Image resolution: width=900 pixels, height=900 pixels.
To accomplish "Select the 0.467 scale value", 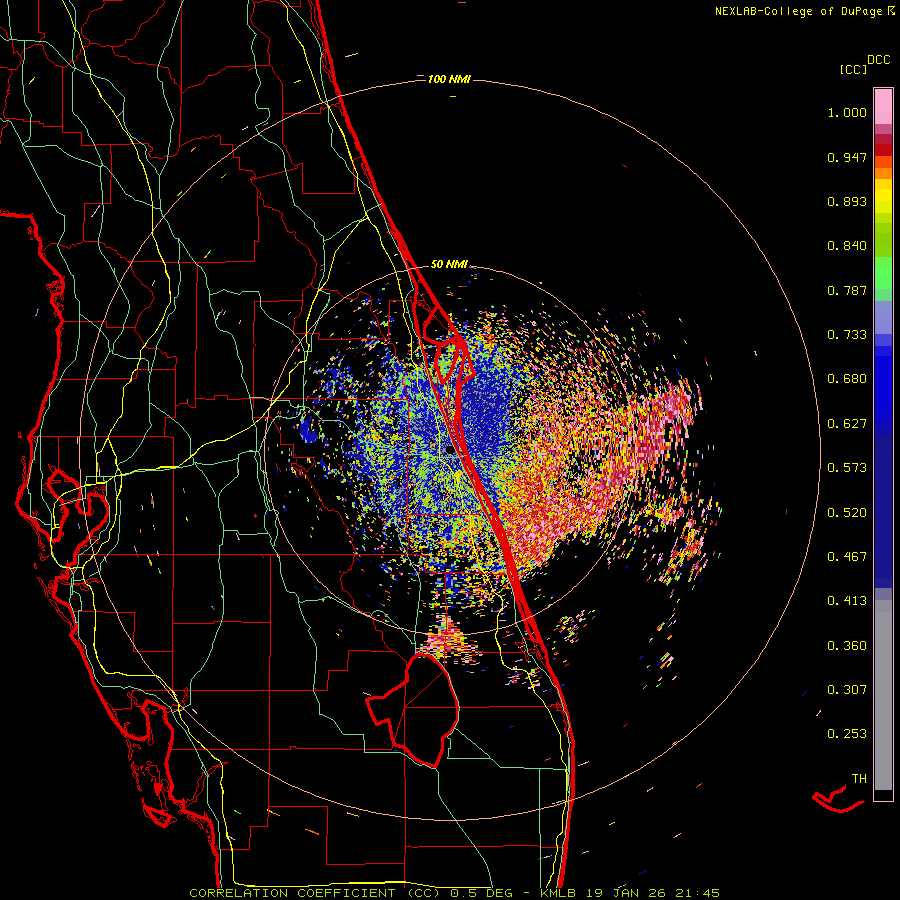I will [847, 557].
